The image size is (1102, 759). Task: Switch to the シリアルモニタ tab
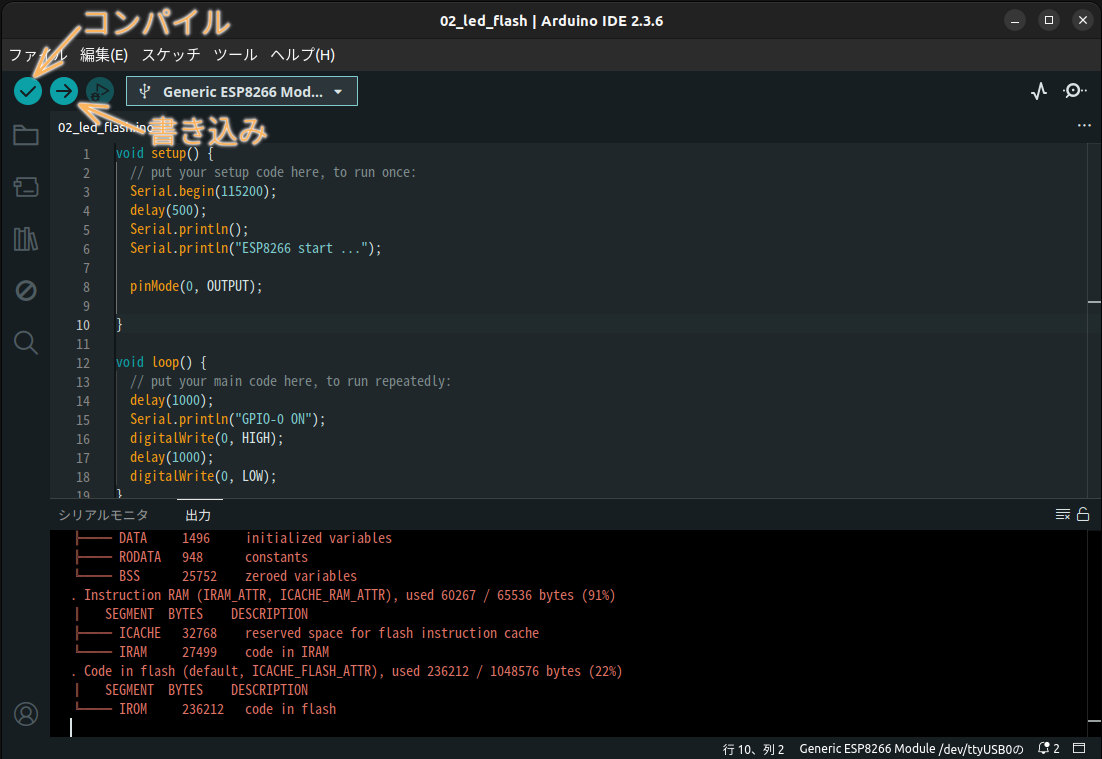(103, 514)
